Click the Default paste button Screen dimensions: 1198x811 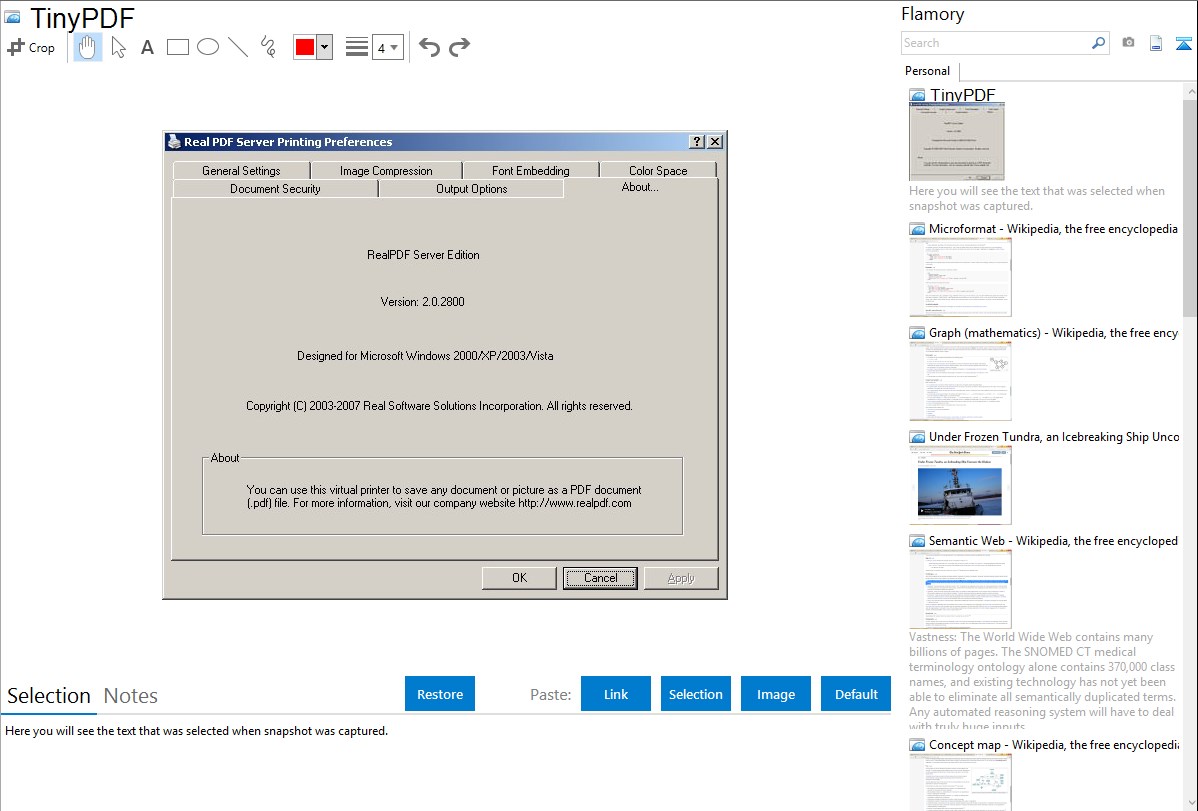click(856, 694)
